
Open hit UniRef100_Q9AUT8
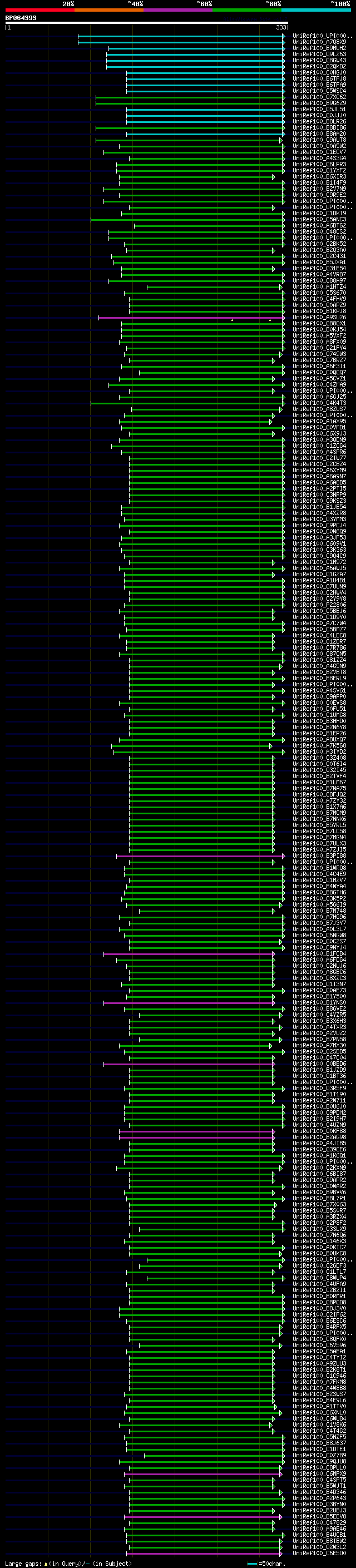tap(319, 140)
